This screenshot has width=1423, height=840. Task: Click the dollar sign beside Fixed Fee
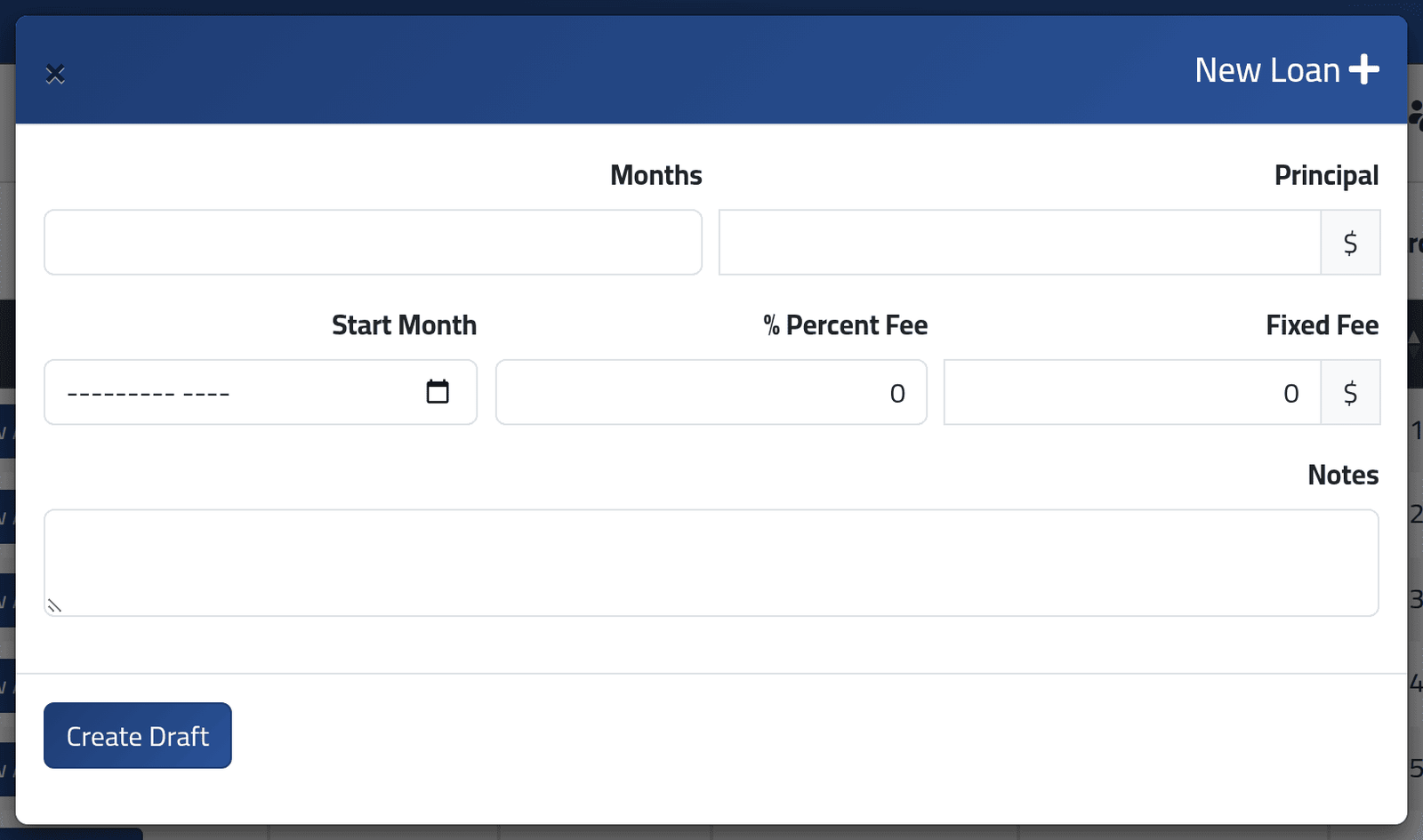[x=1350, y=392]
